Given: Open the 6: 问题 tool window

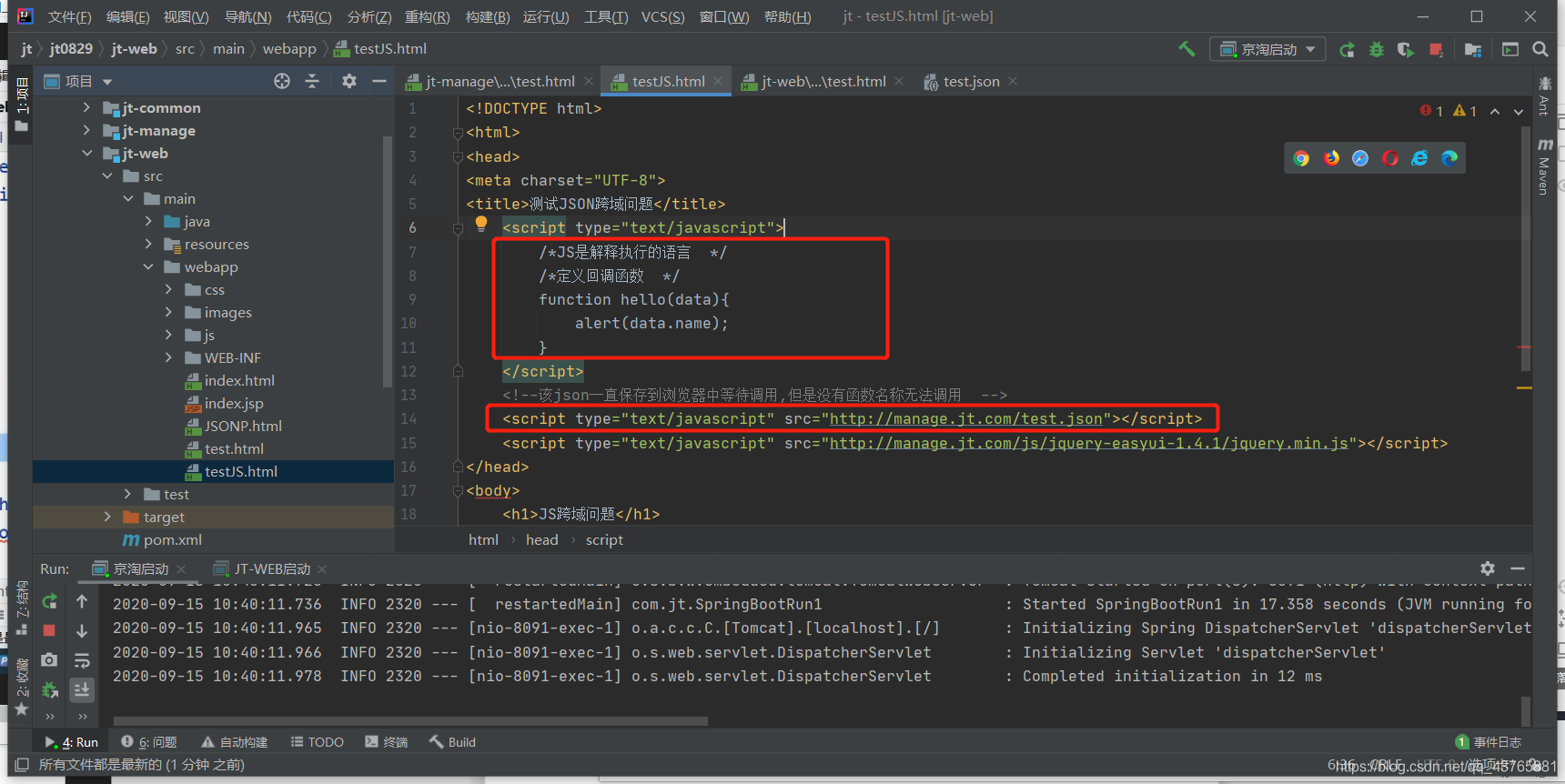Looking at the screenshot, I should point(149,742).
